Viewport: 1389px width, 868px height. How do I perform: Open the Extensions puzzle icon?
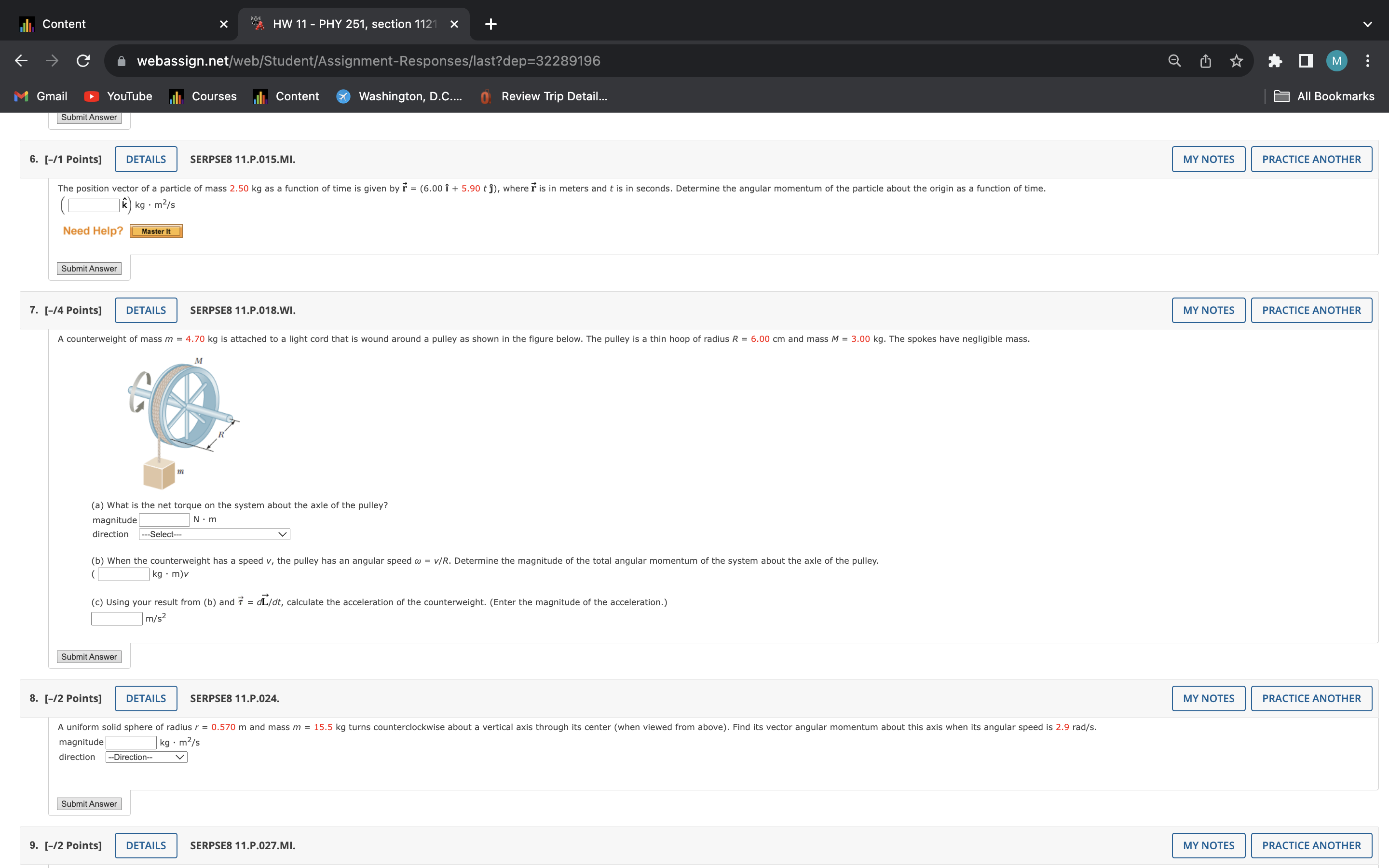1275,61
